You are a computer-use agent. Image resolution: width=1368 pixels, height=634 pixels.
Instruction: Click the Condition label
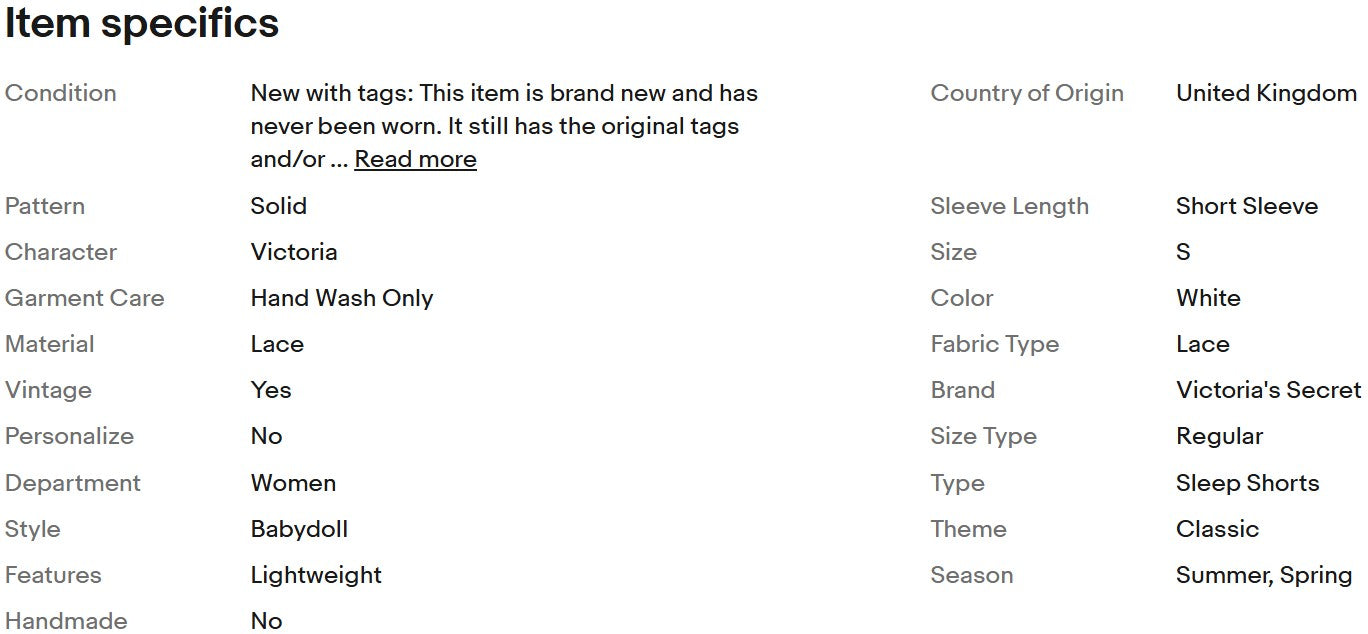(x=61, y=93)
